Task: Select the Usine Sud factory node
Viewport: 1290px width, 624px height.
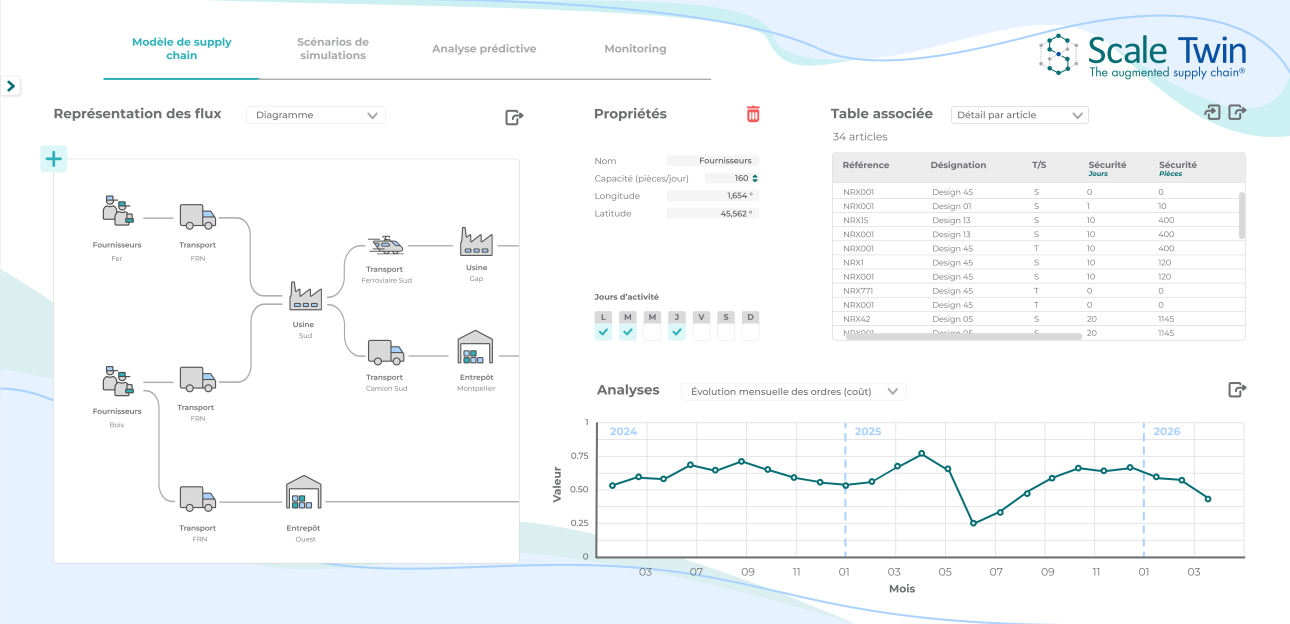Action: click(306, 298)
